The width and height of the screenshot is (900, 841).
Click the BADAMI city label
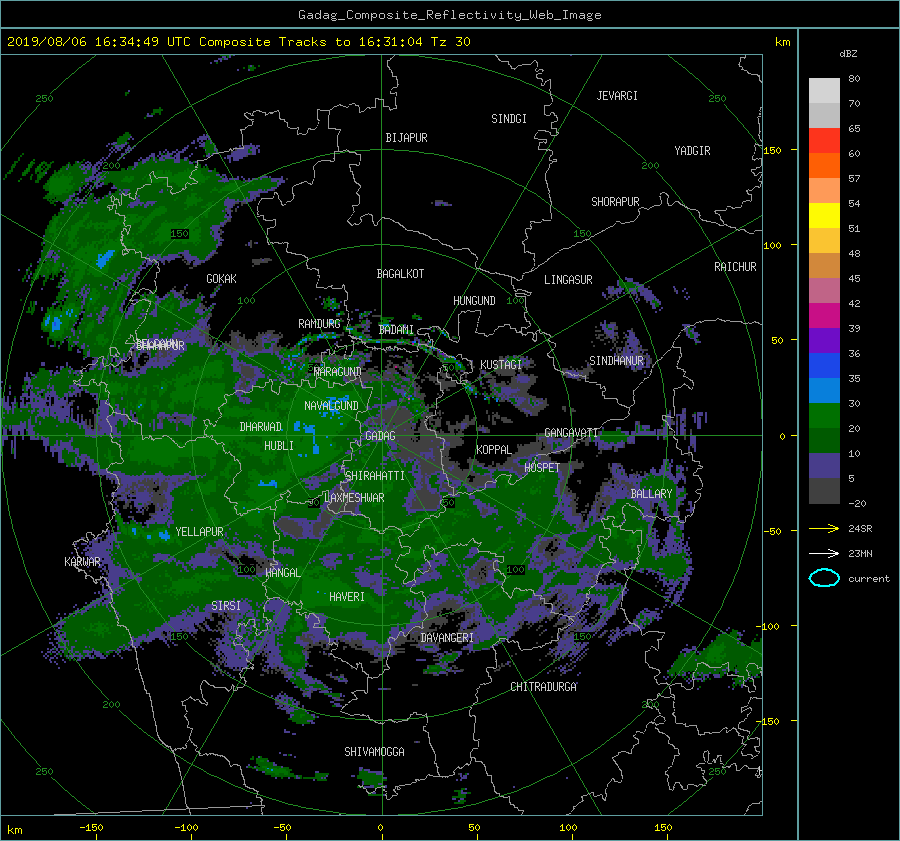(x=396, y=330)
